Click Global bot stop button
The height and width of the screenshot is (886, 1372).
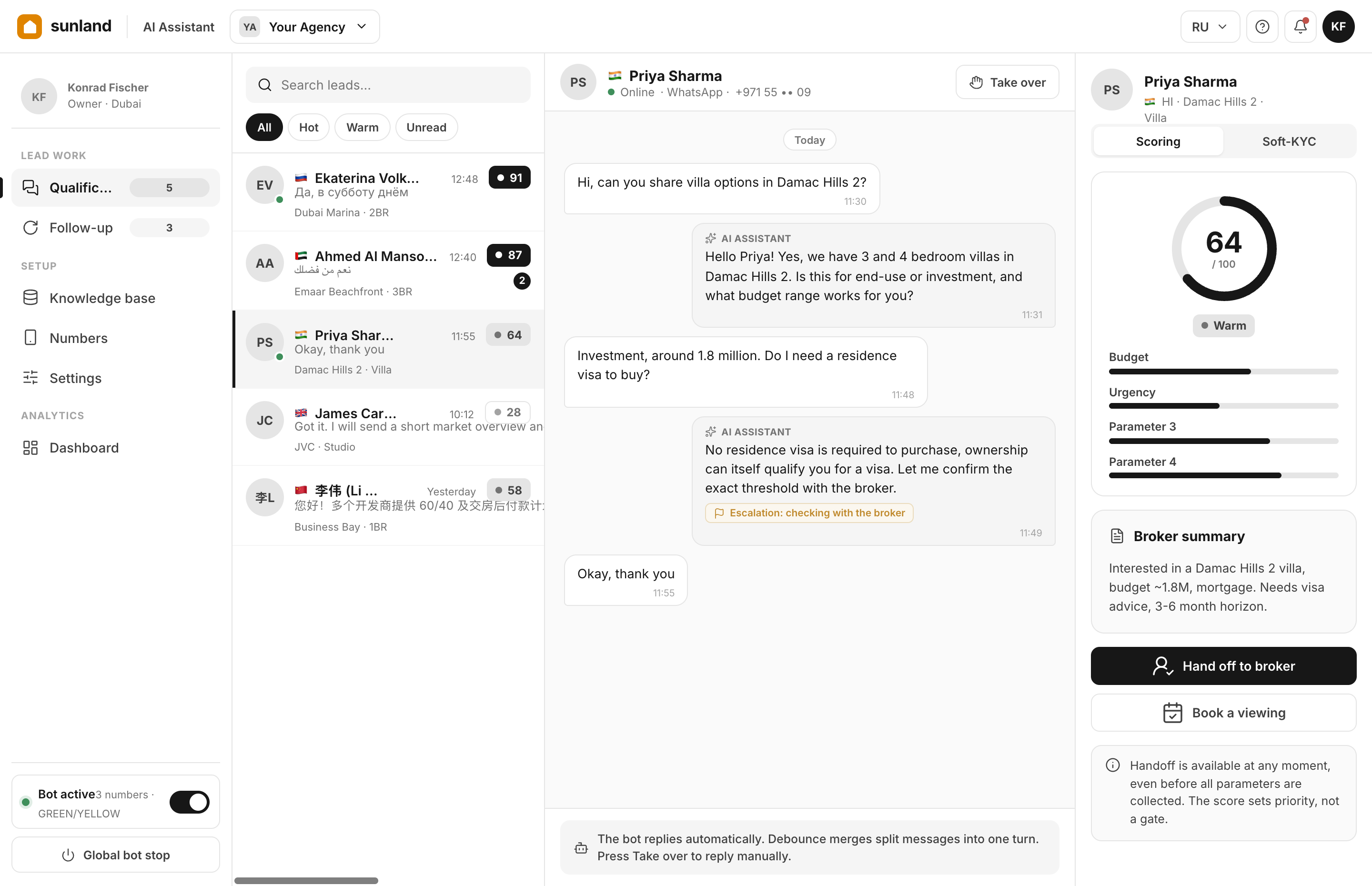point(116,855)
